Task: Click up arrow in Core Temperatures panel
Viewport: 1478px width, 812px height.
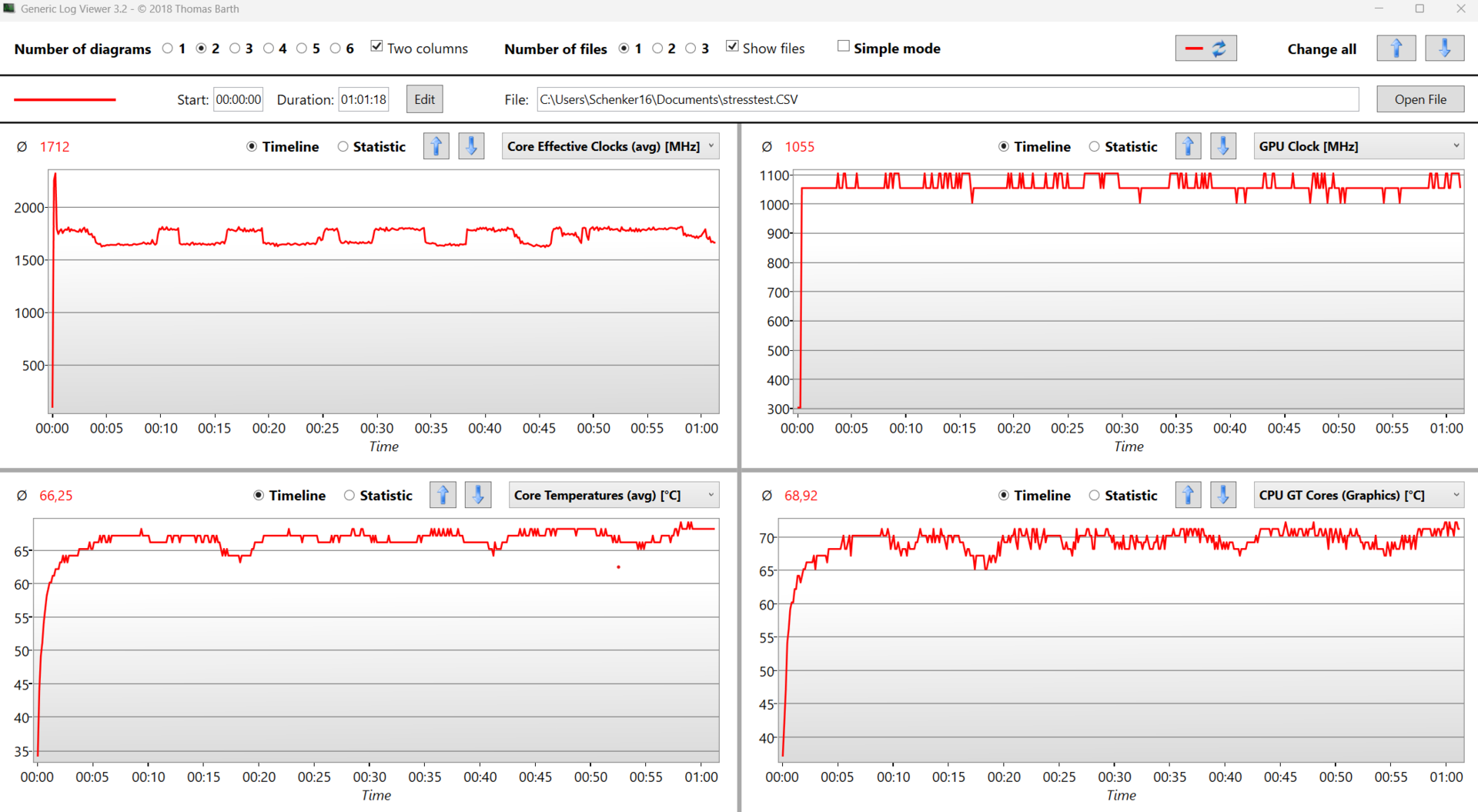Action: (x=443, y=495)
